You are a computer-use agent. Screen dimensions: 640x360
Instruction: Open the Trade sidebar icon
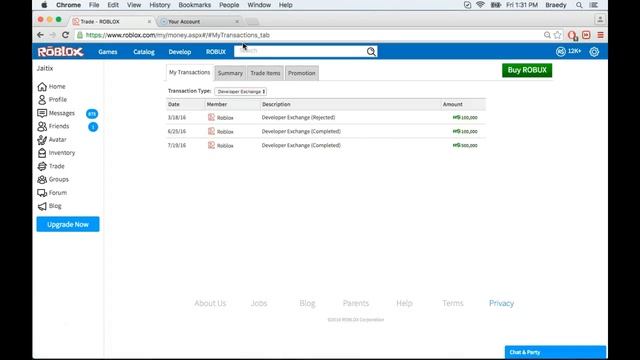click(x=42, y=166)
